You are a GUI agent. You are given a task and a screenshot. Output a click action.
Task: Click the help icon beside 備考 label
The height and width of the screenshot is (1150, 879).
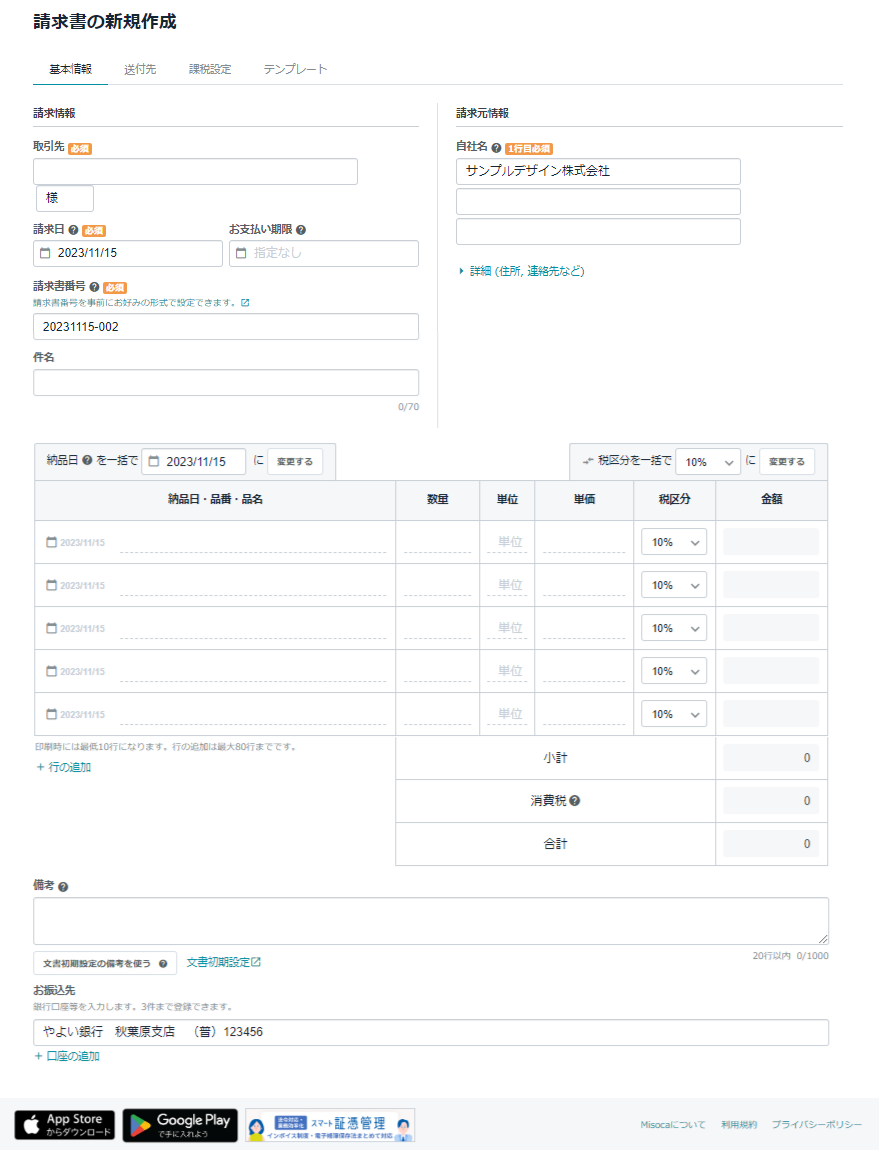[63, 887]
